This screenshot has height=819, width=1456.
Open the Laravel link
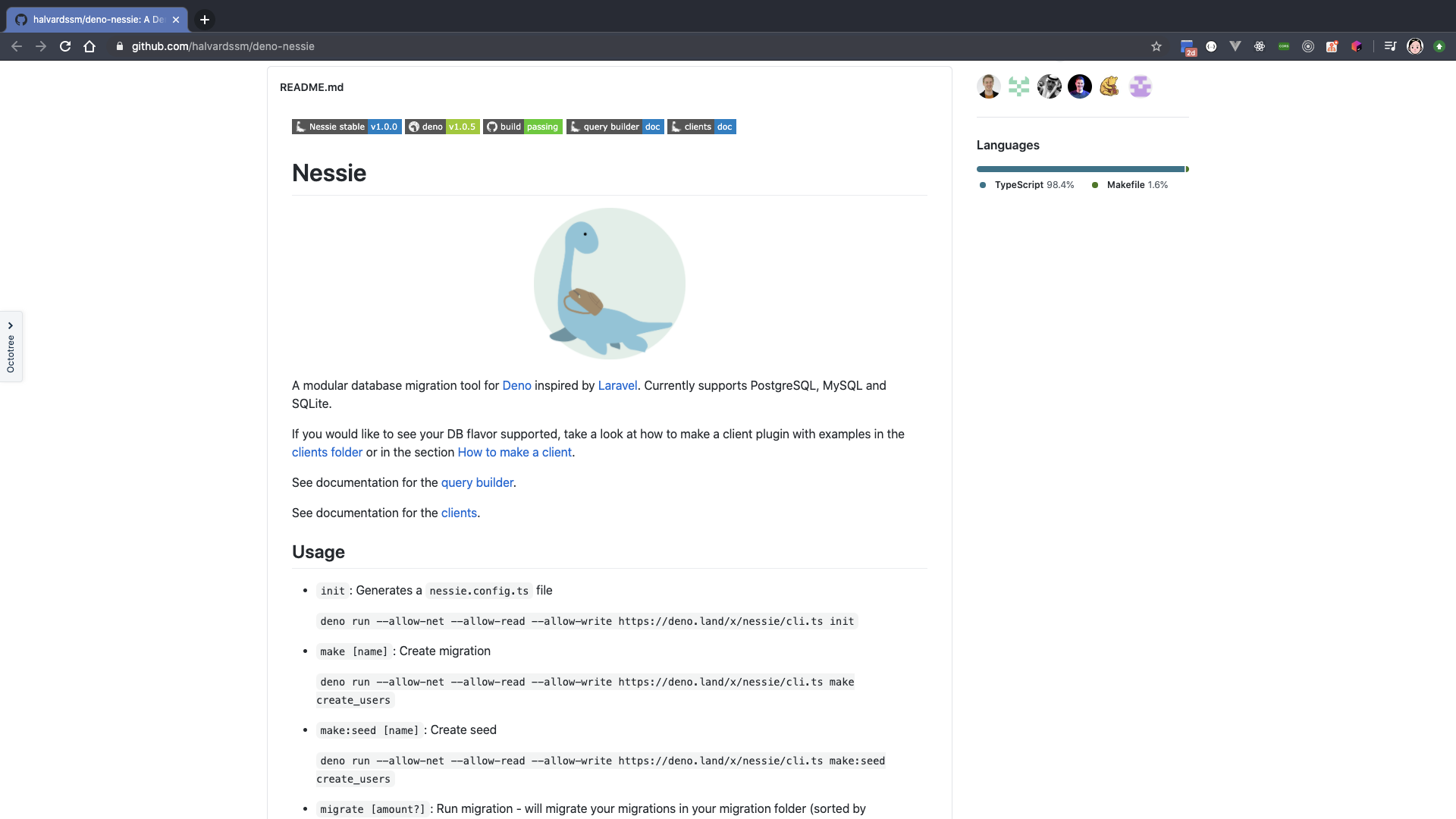[617, 385]
